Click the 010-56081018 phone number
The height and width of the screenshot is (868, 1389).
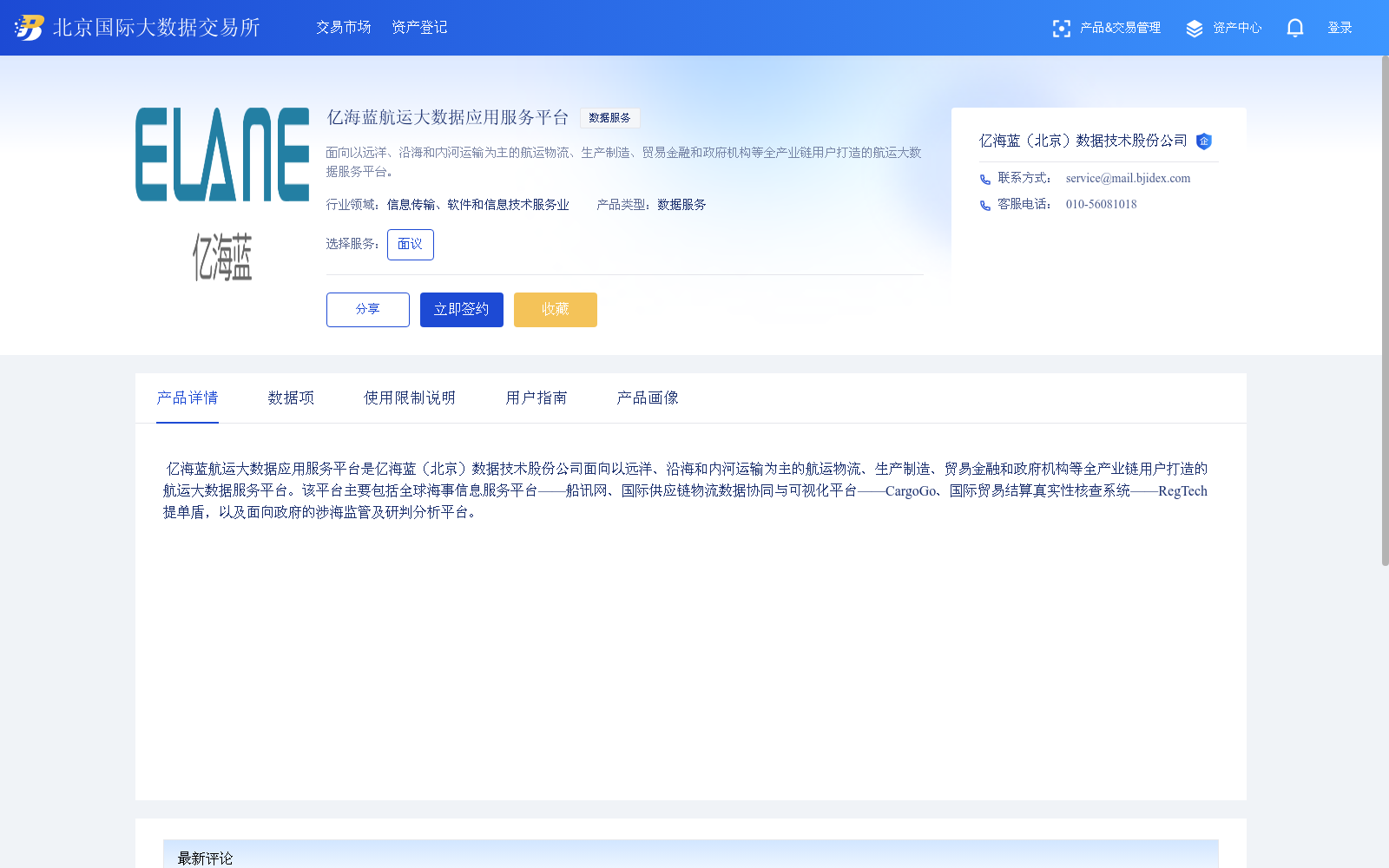[x=1101, y=205]
